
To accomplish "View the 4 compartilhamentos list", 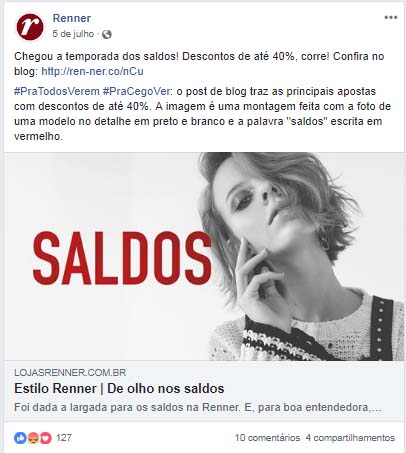I will click(350, 438).
